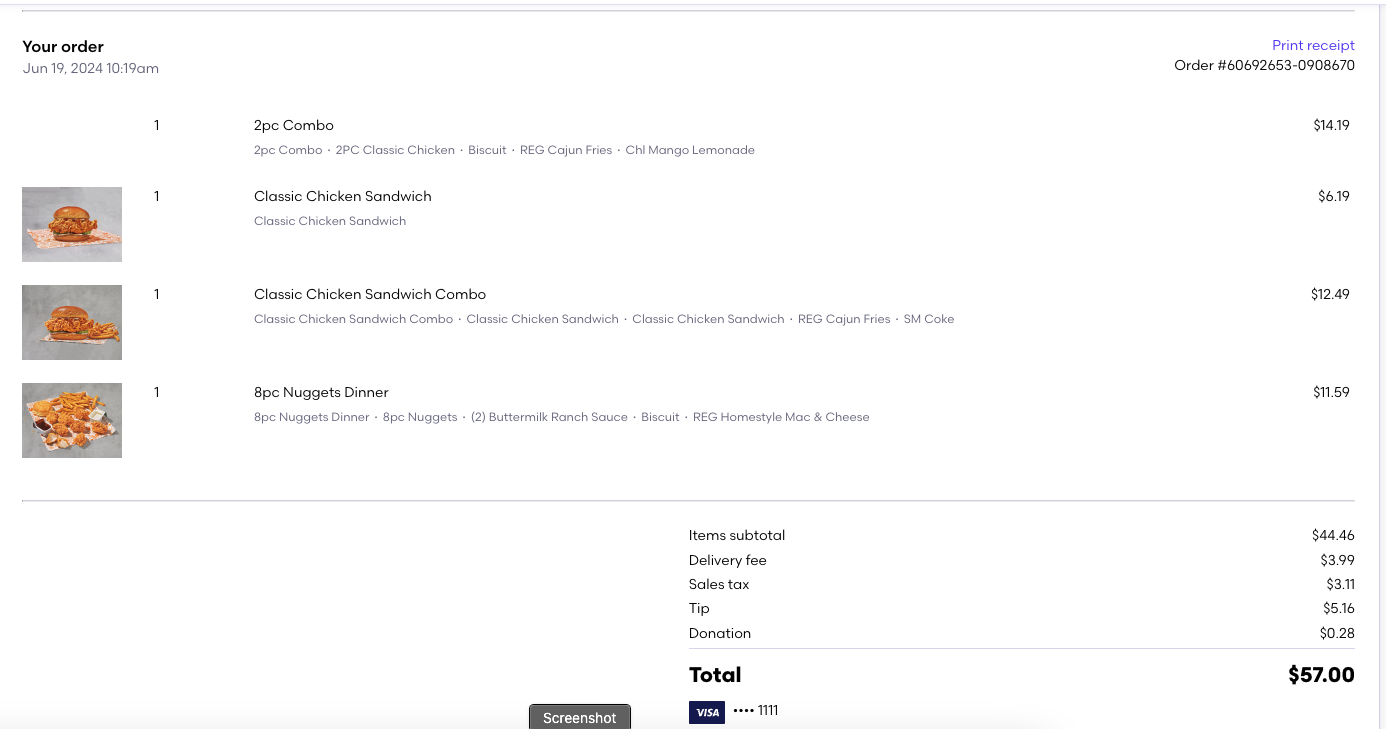This screenshot has height=729, width=1386.
Task: Click the Visa card icon
Action: (707, 712)
